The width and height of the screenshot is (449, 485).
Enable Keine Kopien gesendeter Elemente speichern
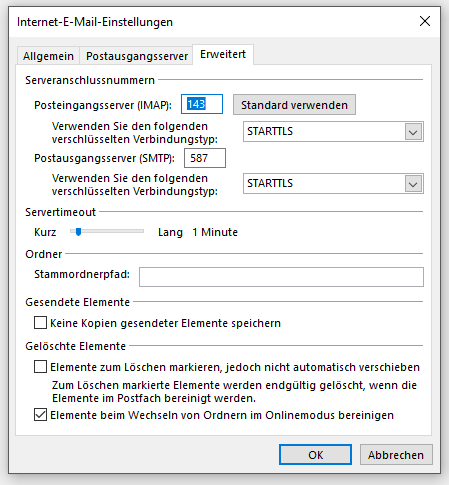[x=40, y=323]
